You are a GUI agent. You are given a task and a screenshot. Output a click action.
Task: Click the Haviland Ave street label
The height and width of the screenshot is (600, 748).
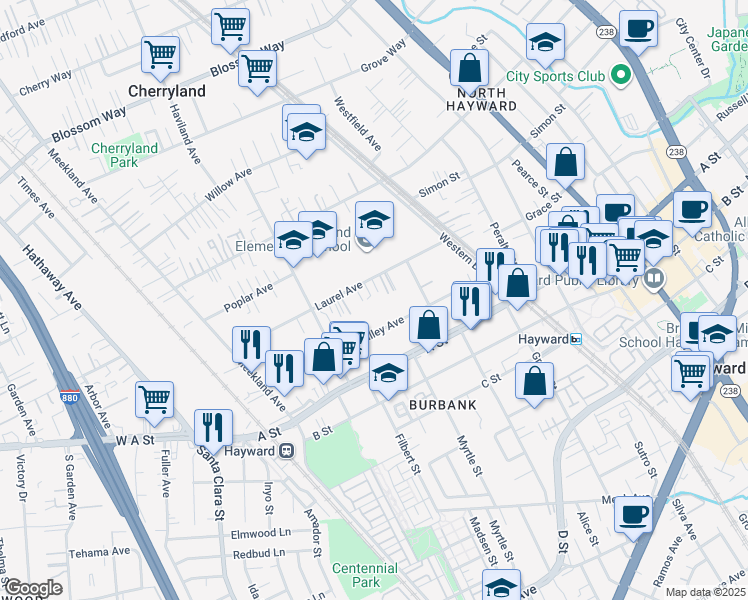pos(185,134)
